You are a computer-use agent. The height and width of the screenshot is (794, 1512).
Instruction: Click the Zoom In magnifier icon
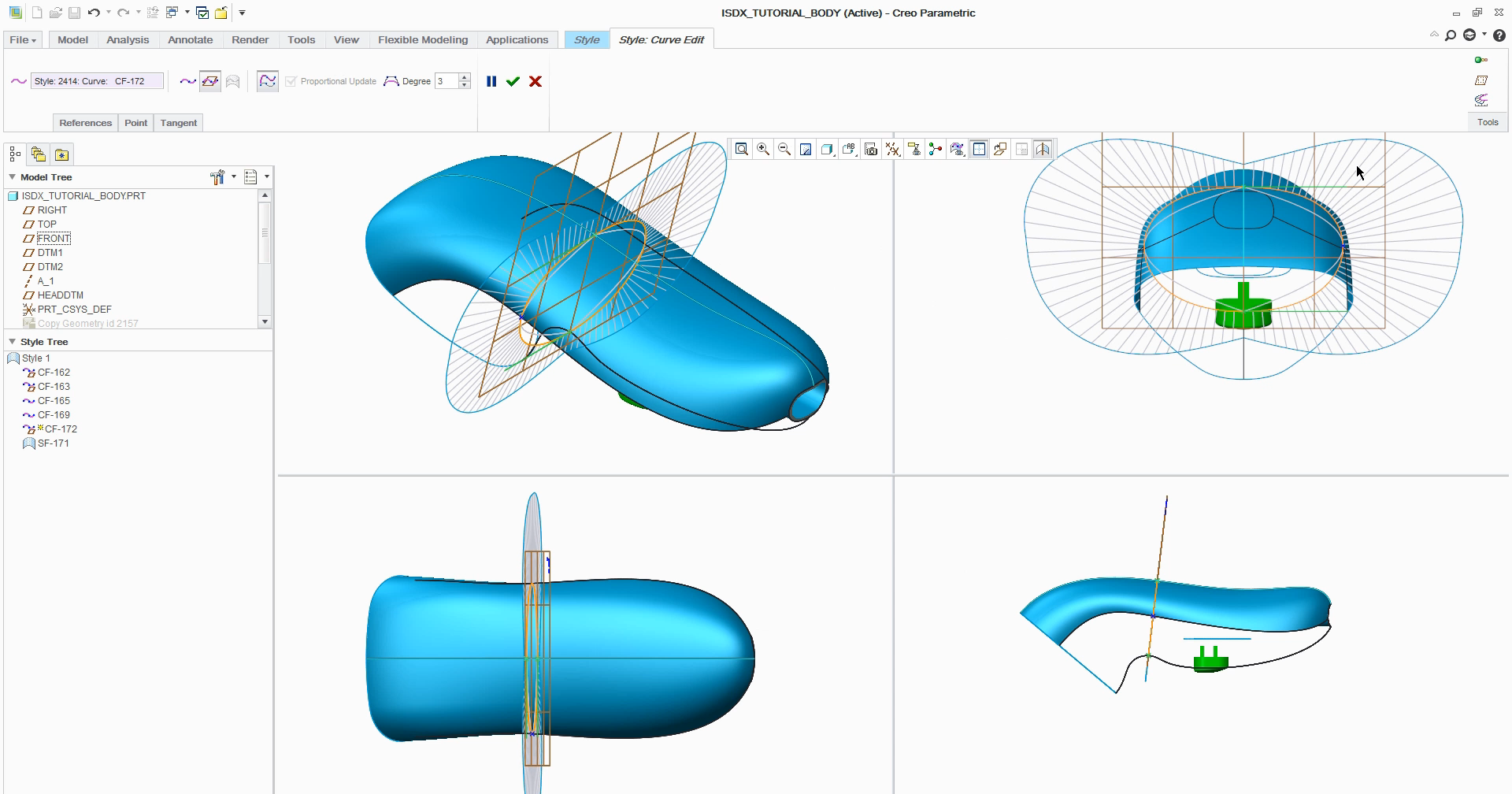tap(763, 149)
